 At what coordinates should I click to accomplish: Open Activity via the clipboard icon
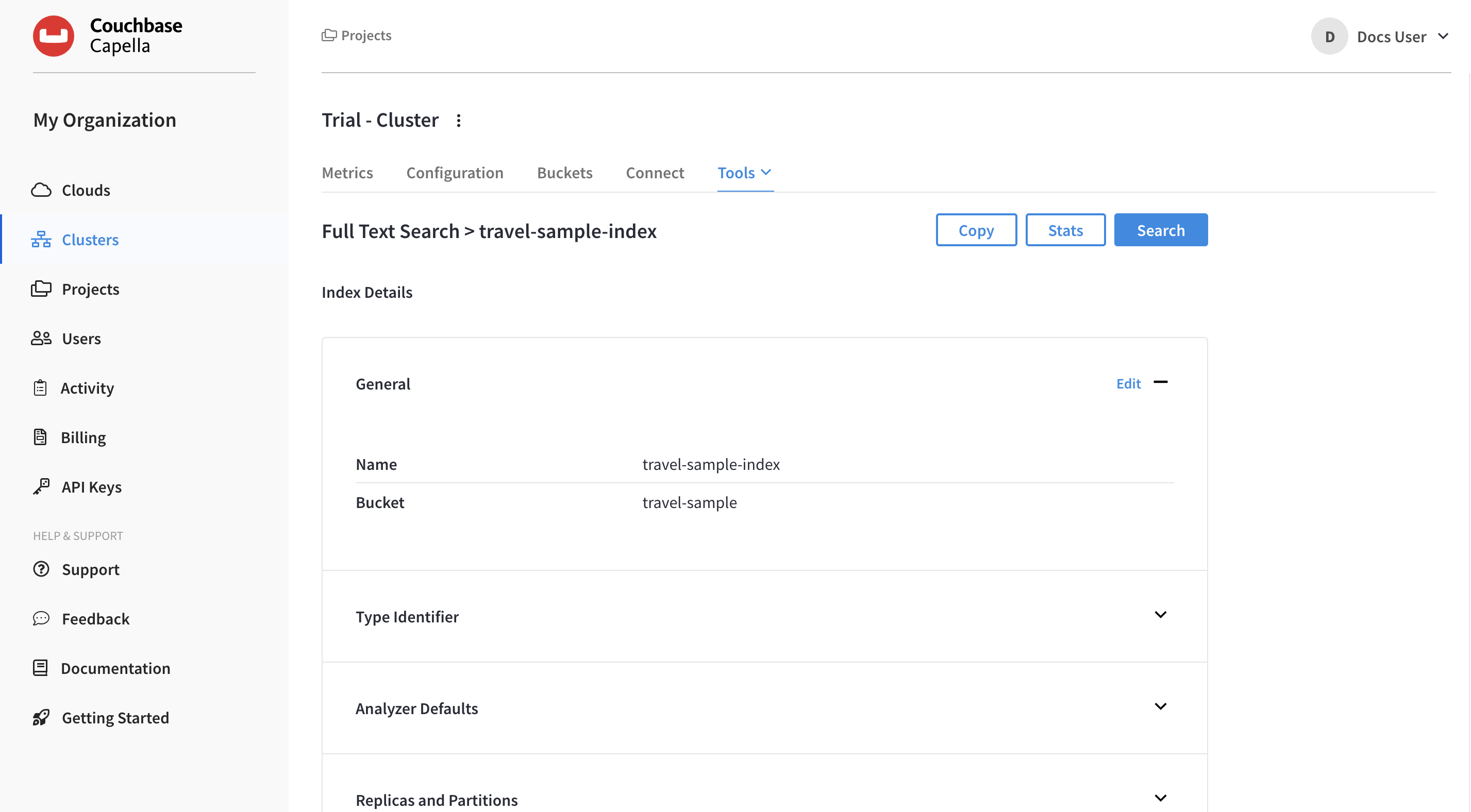tap(40, 388)
